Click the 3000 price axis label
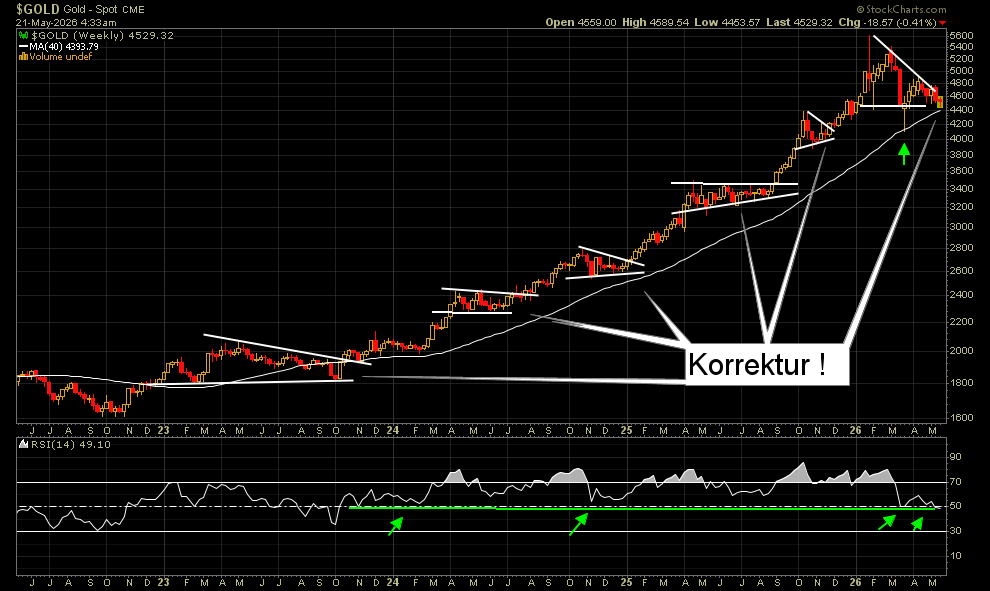990x591 pixels. pos(961,227)
